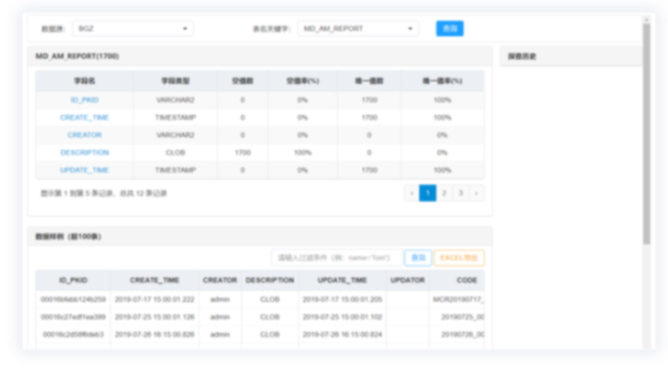The image size is (668, 374).
Task: Click the sample data query button
Action: (418, 258)
